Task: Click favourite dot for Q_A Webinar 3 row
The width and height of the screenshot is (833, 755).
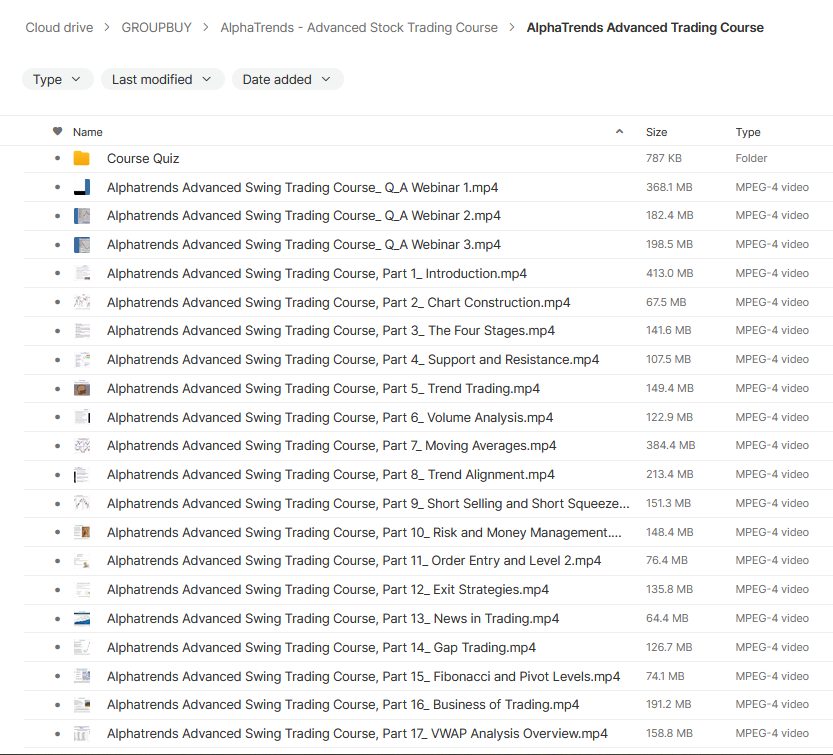Action: coord(57,244)
